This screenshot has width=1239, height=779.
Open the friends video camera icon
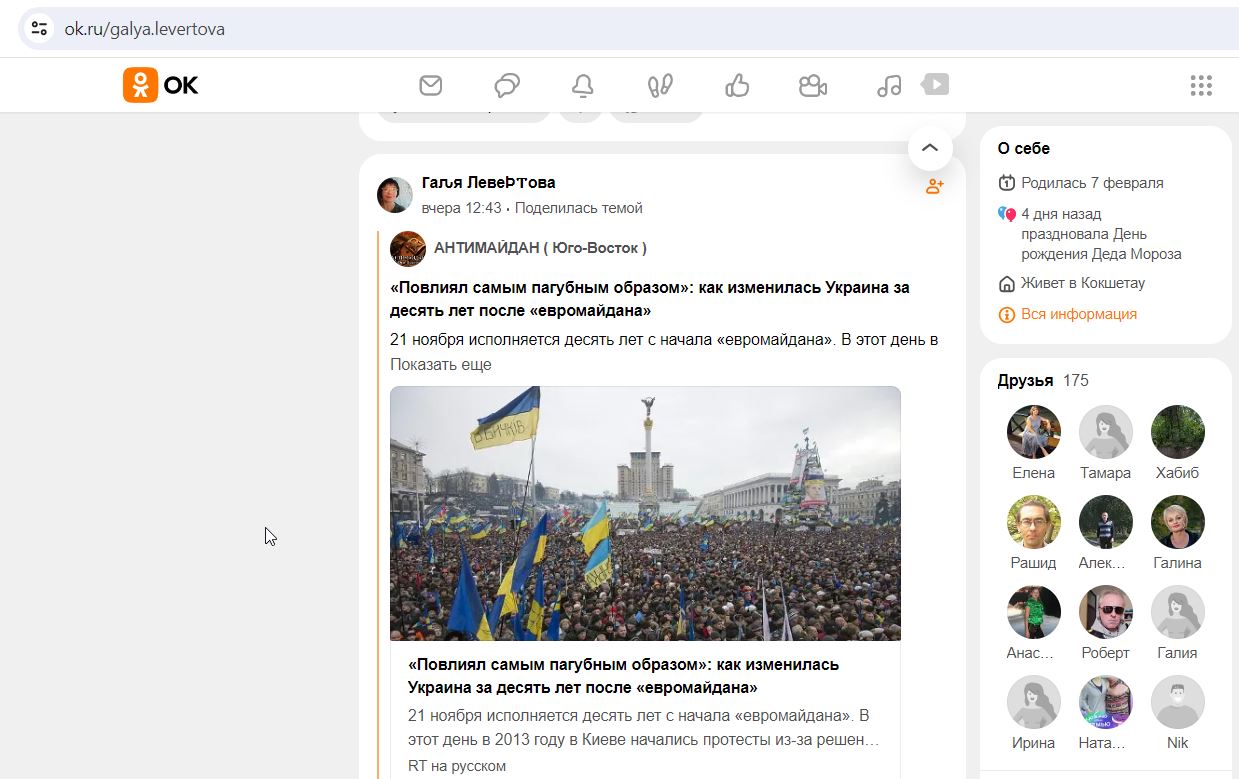pos(813,86)
